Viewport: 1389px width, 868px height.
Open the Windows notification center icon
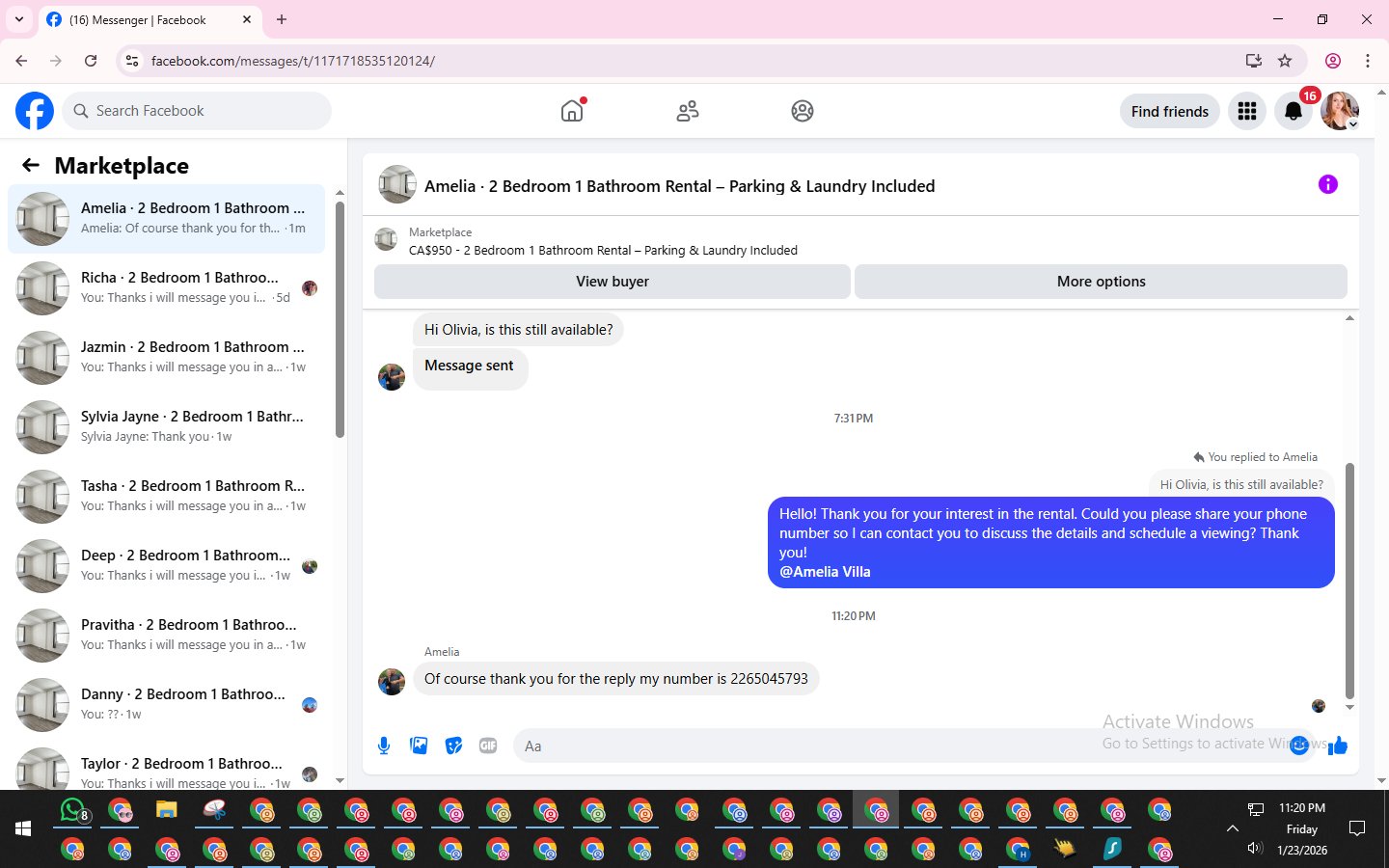point(1357,828)
